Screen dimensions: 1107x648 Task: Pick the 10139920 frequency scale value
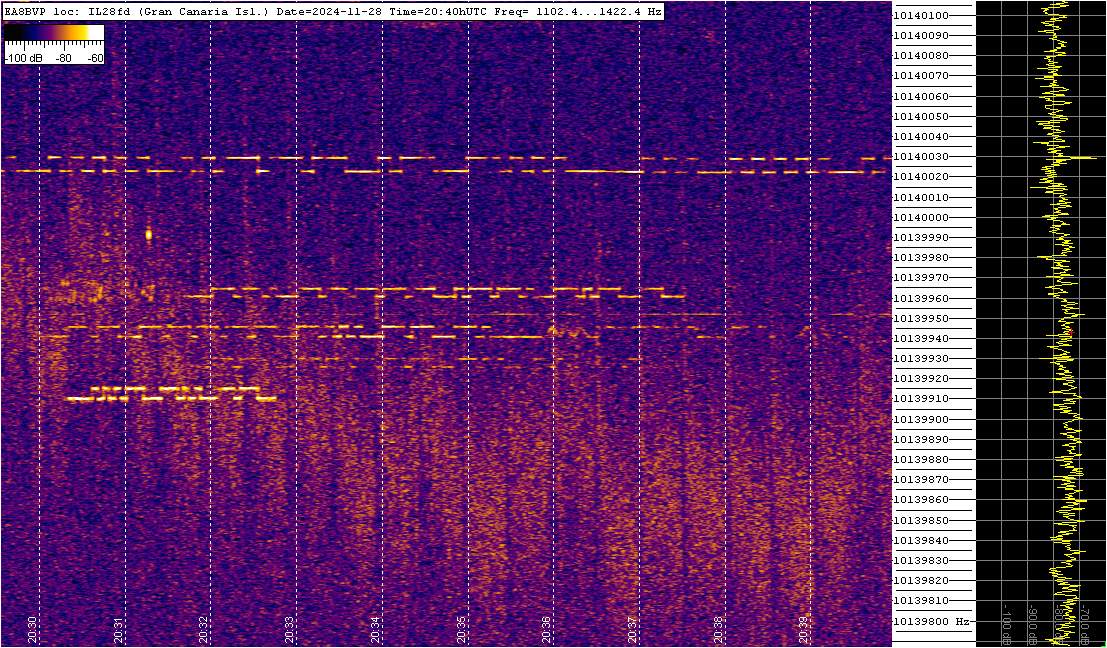(921, 378)
